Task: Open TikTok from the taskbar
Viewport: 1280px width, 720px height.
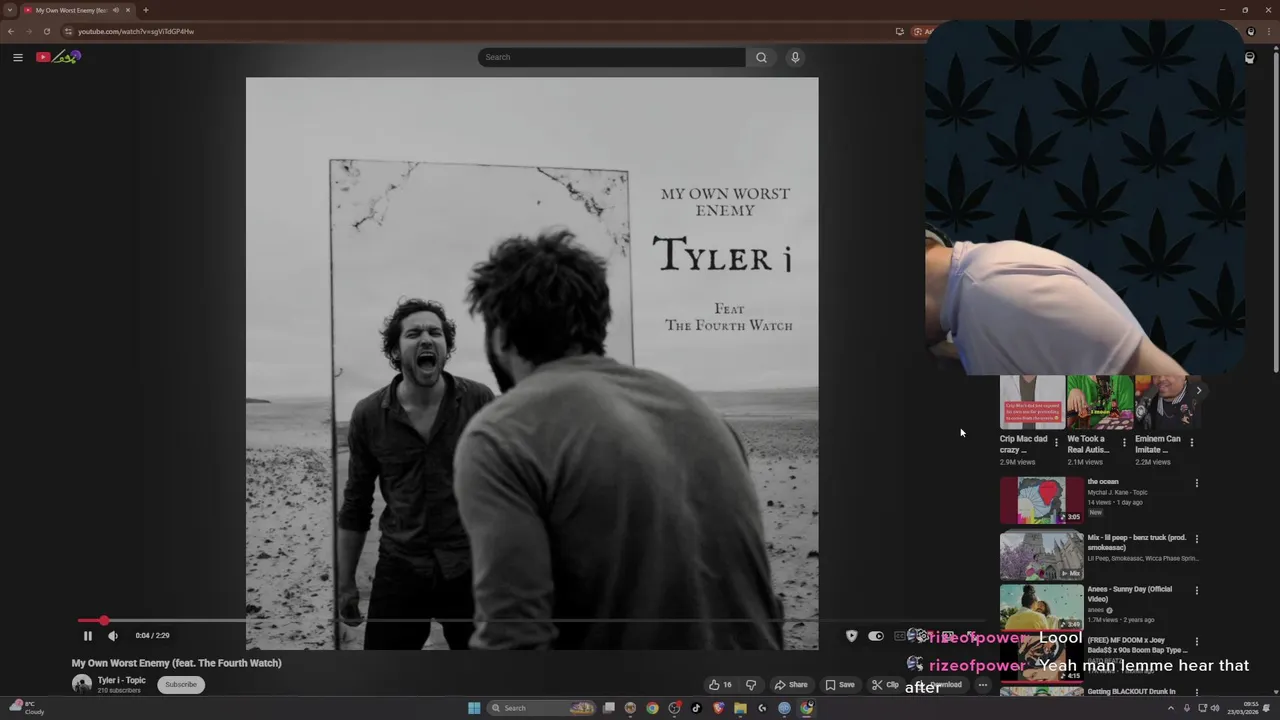Action: tap(696, 708)
